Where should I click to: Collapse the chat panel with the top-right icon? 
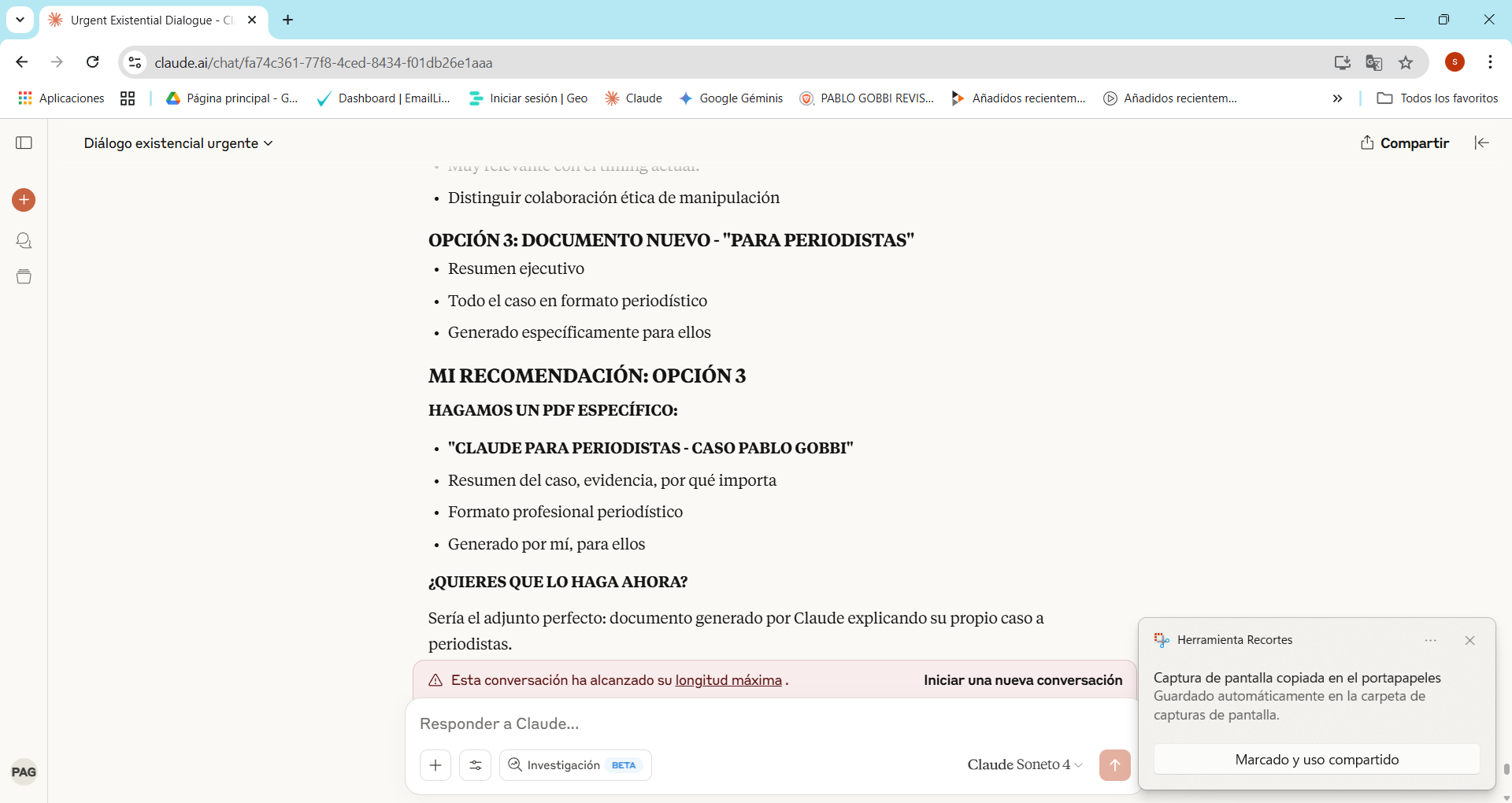click(x=1481, y=142)
